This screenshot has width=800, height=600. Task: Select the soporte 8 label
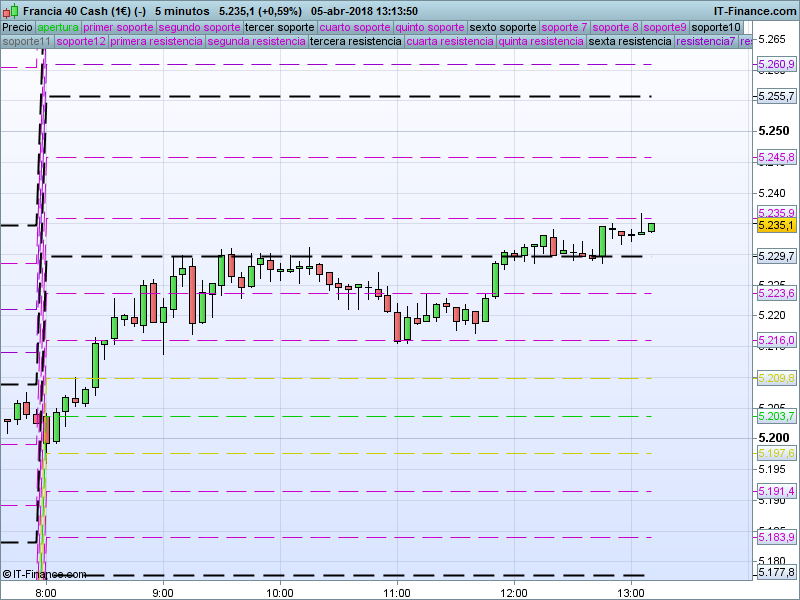615,28
